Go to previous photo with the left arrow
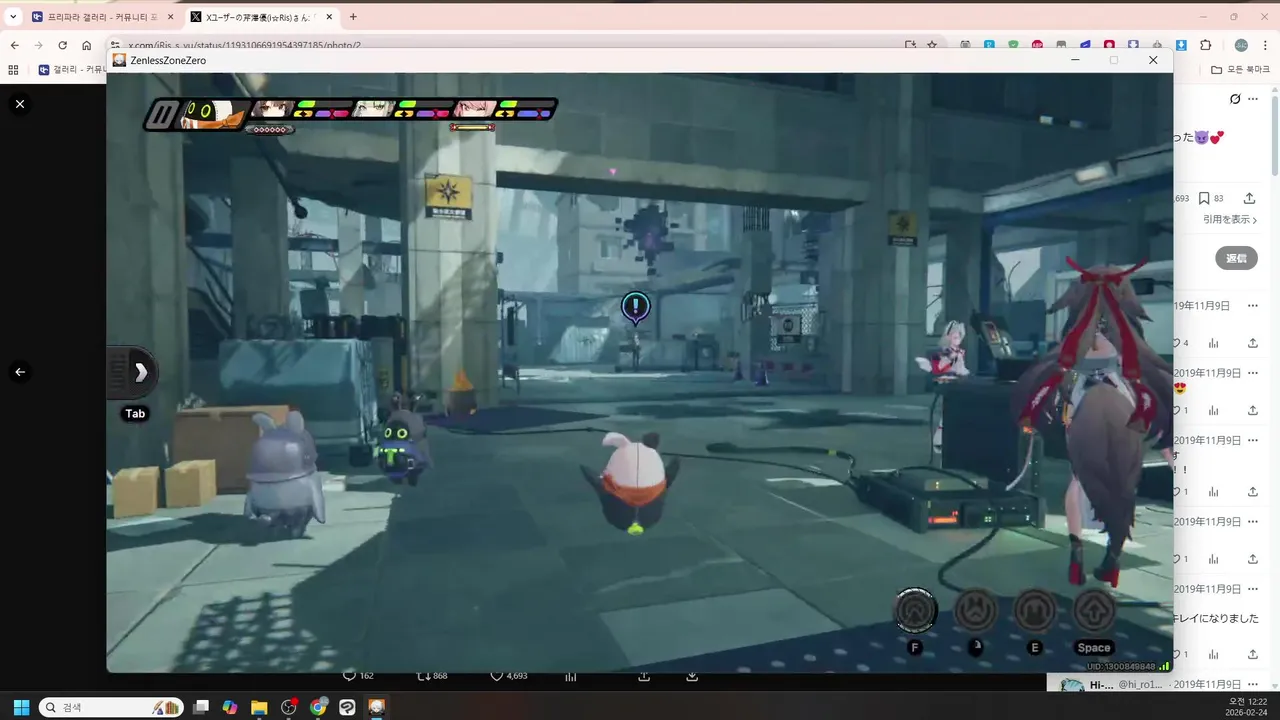1280x720 pixels. (20, 372)
